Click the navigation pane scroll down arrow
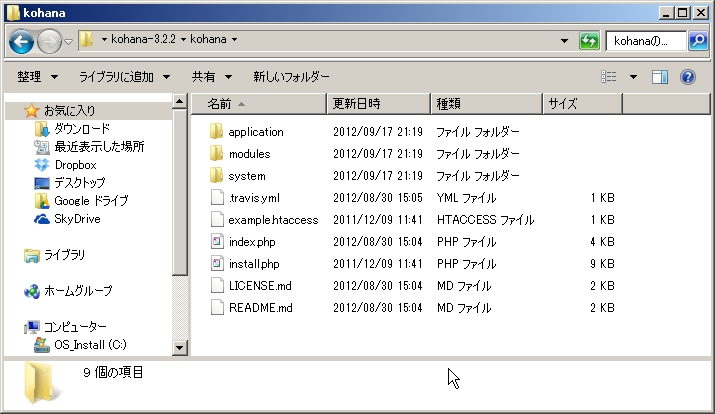The width and height of the screenshot is (715, 414). click(179, 348)
